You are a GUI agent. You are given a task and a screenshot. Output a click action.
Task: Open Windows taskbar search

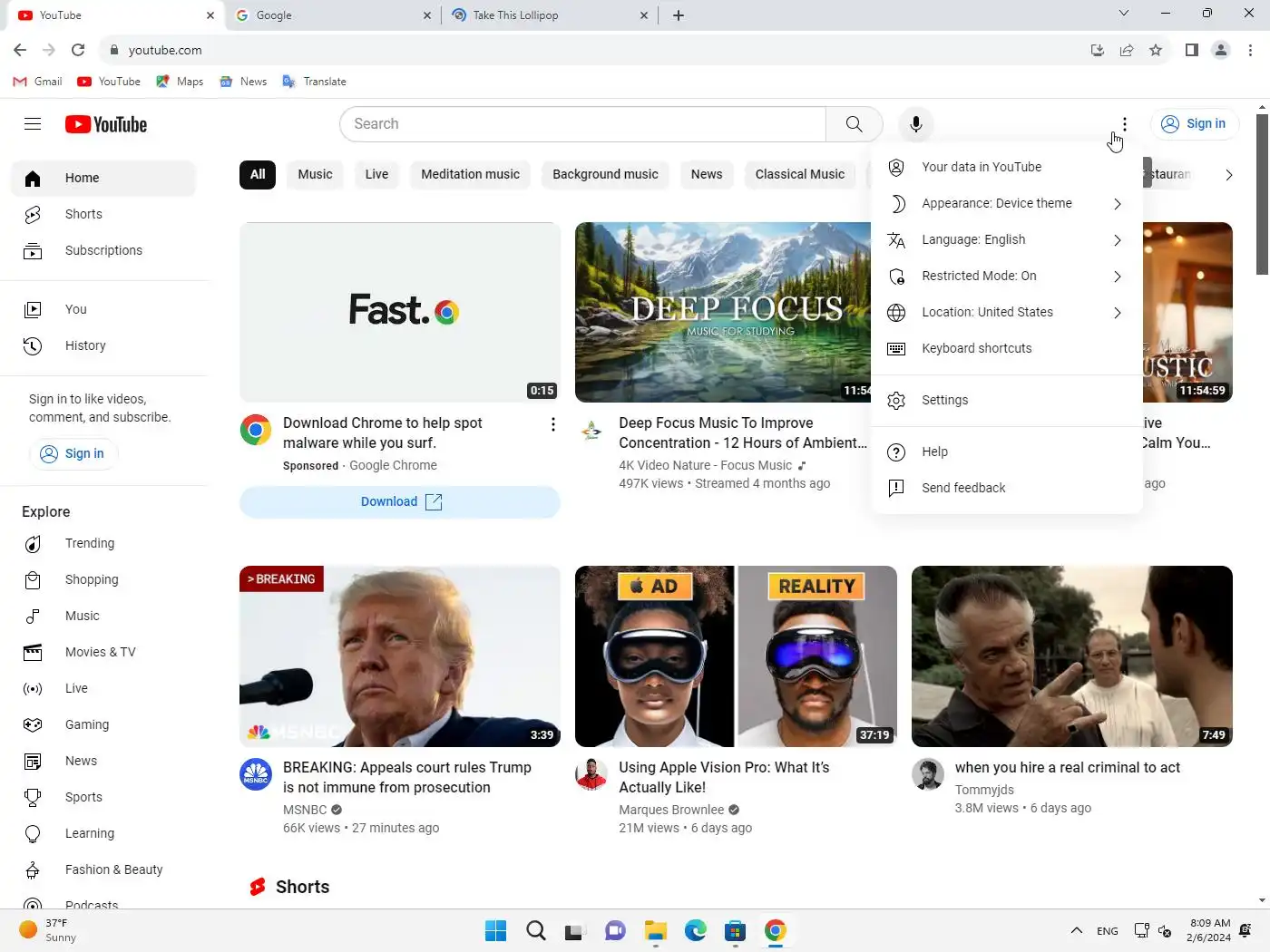[x=536, y=930]
